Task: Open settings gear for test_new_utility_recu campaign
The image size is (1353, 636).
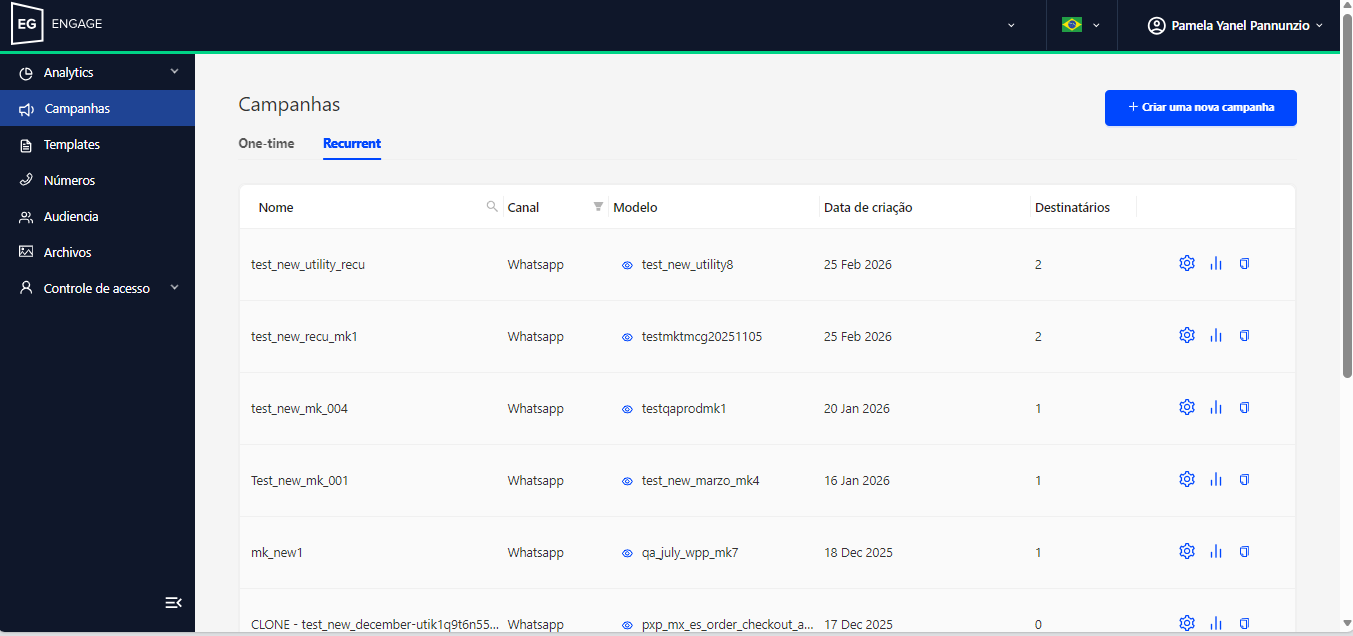Action: [x=1187, y=264]
